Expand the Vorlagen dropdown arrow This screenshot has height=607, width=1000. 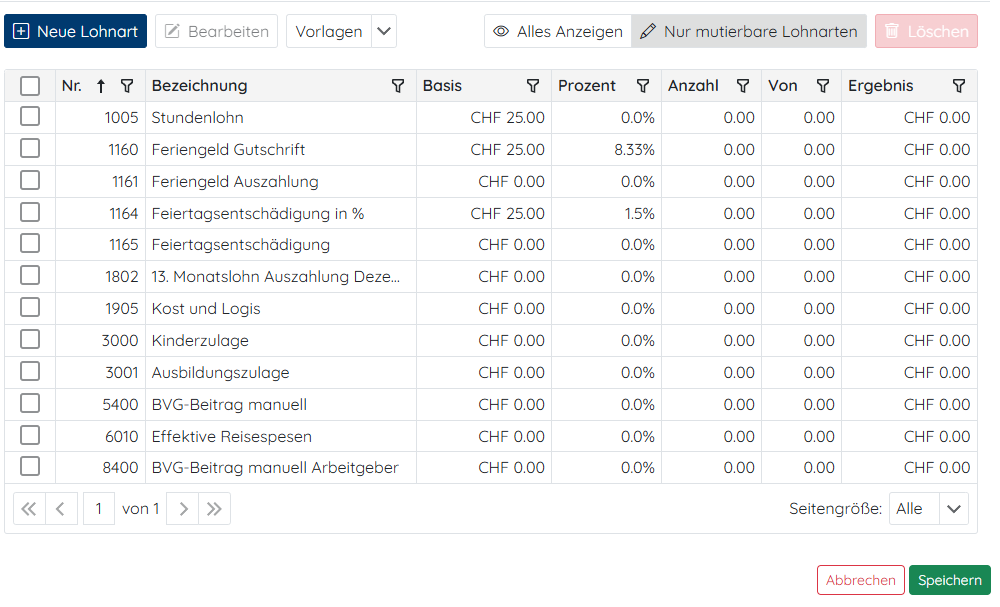pos(384,31)
